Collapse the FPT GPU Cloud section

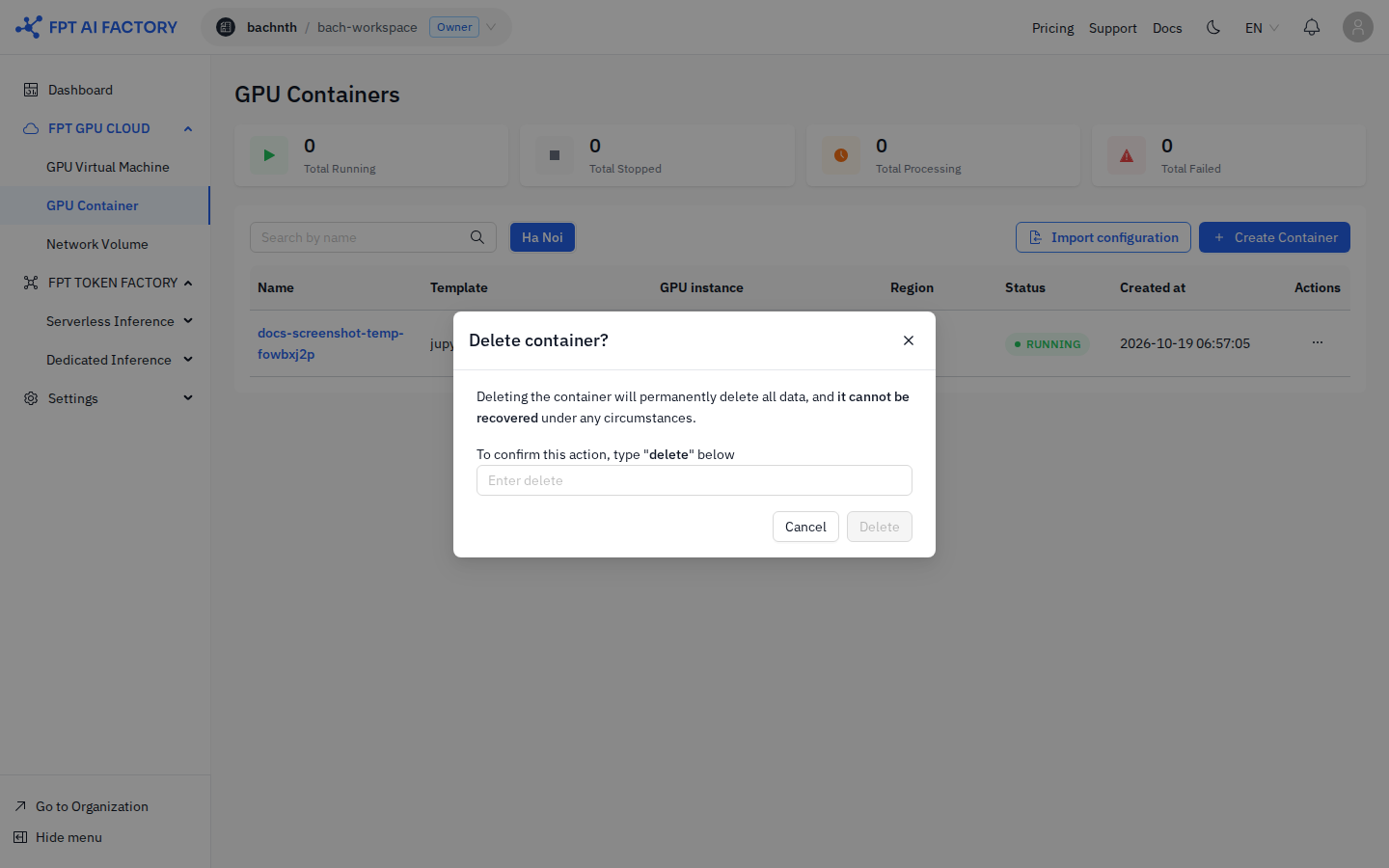click(188, 128)
